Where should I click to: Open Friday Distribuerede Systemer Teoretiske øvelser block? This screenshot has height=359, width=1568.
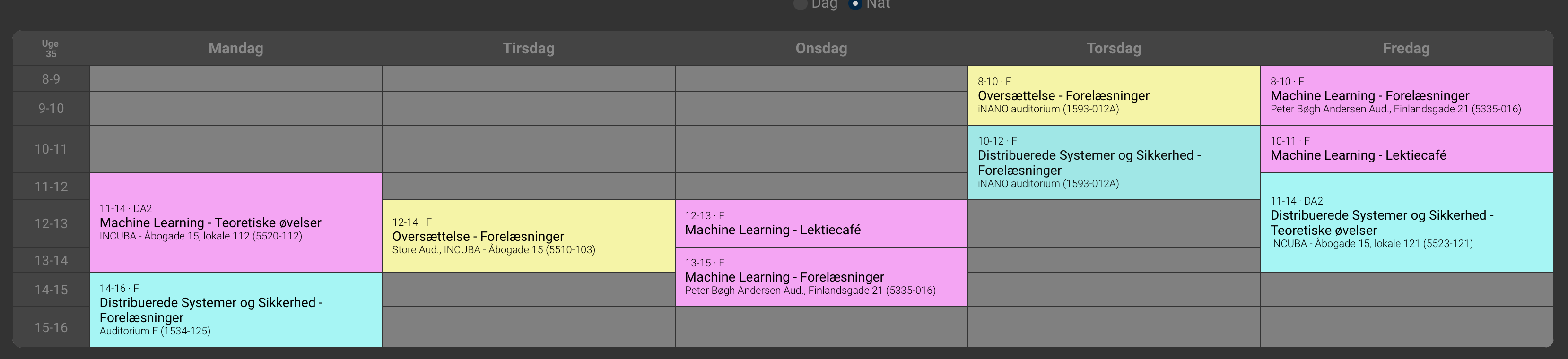[x=1407, y=222]
